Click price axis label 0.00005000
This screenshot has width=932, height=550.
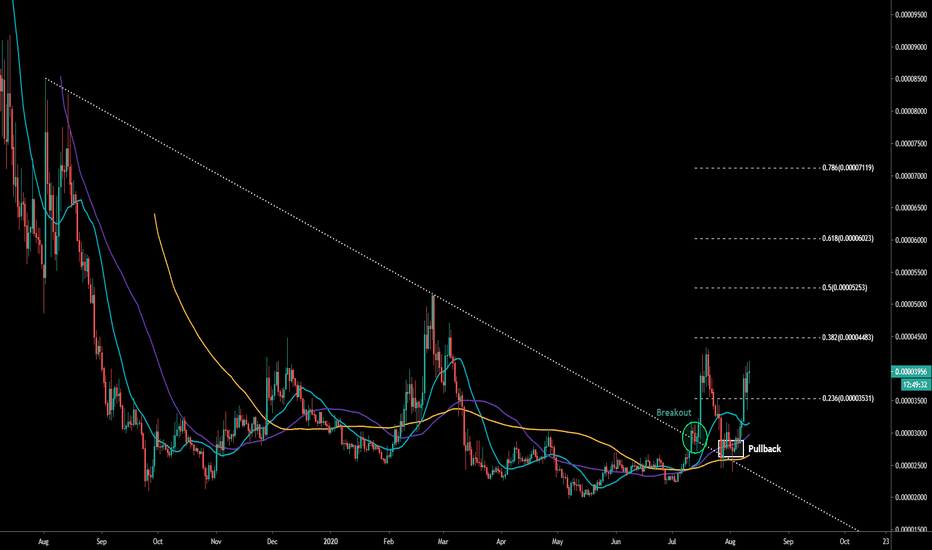tap(911, 304)
